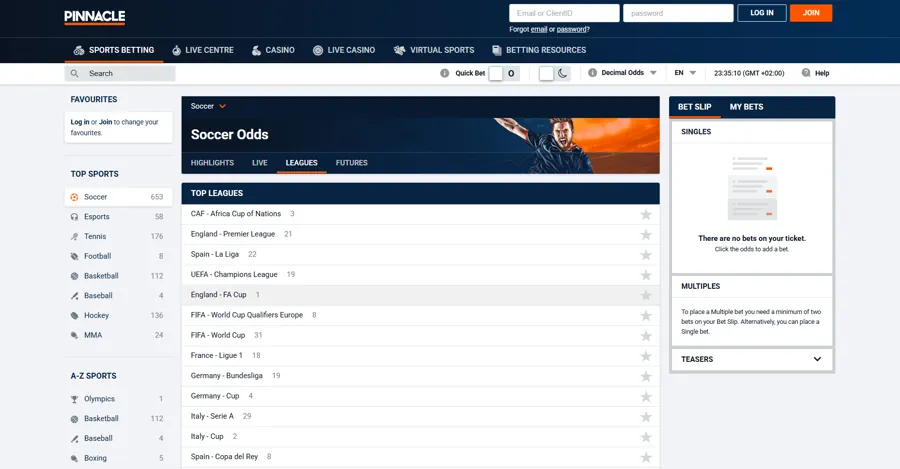
Task: Click the Decimal Odds info icon
Action: tap(592, 73)
